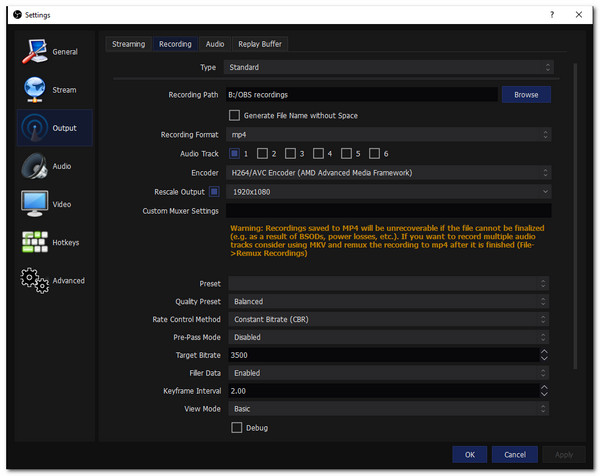Check audio track 3

pos(290,153)
